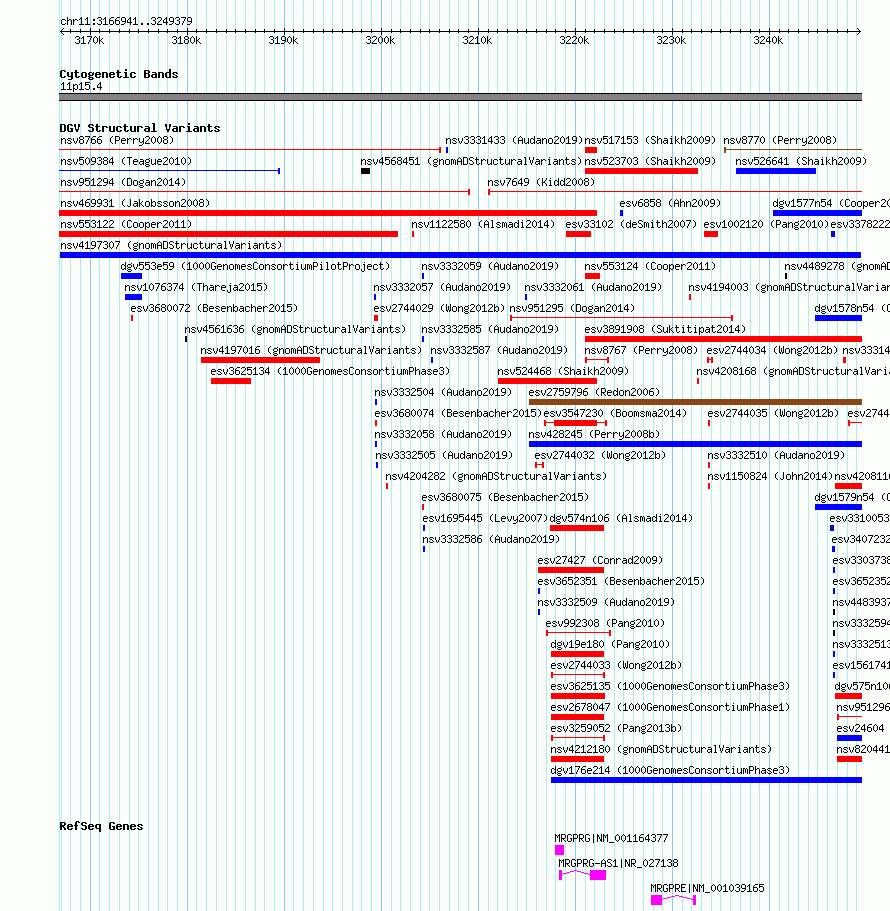Open nsv3331433 (Audano2019) variant label

click(x=514, y=141)
